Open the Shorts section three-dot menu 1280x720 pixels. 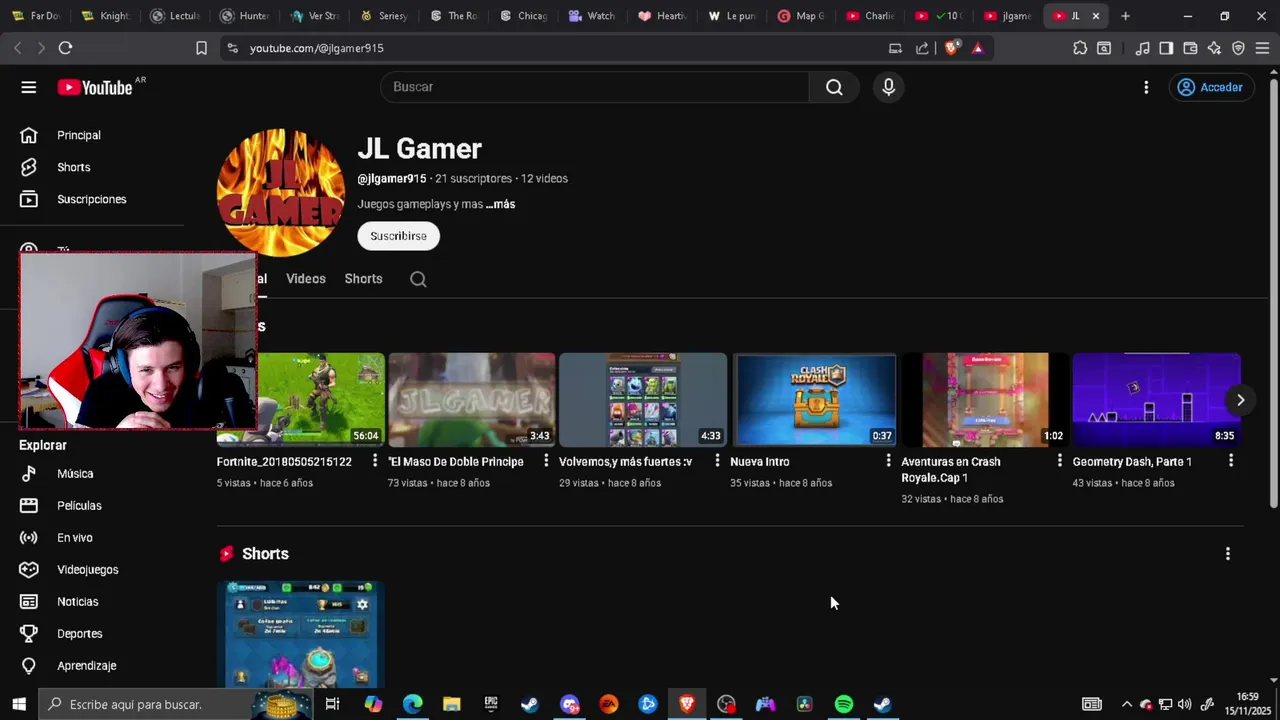point(1228,554)
